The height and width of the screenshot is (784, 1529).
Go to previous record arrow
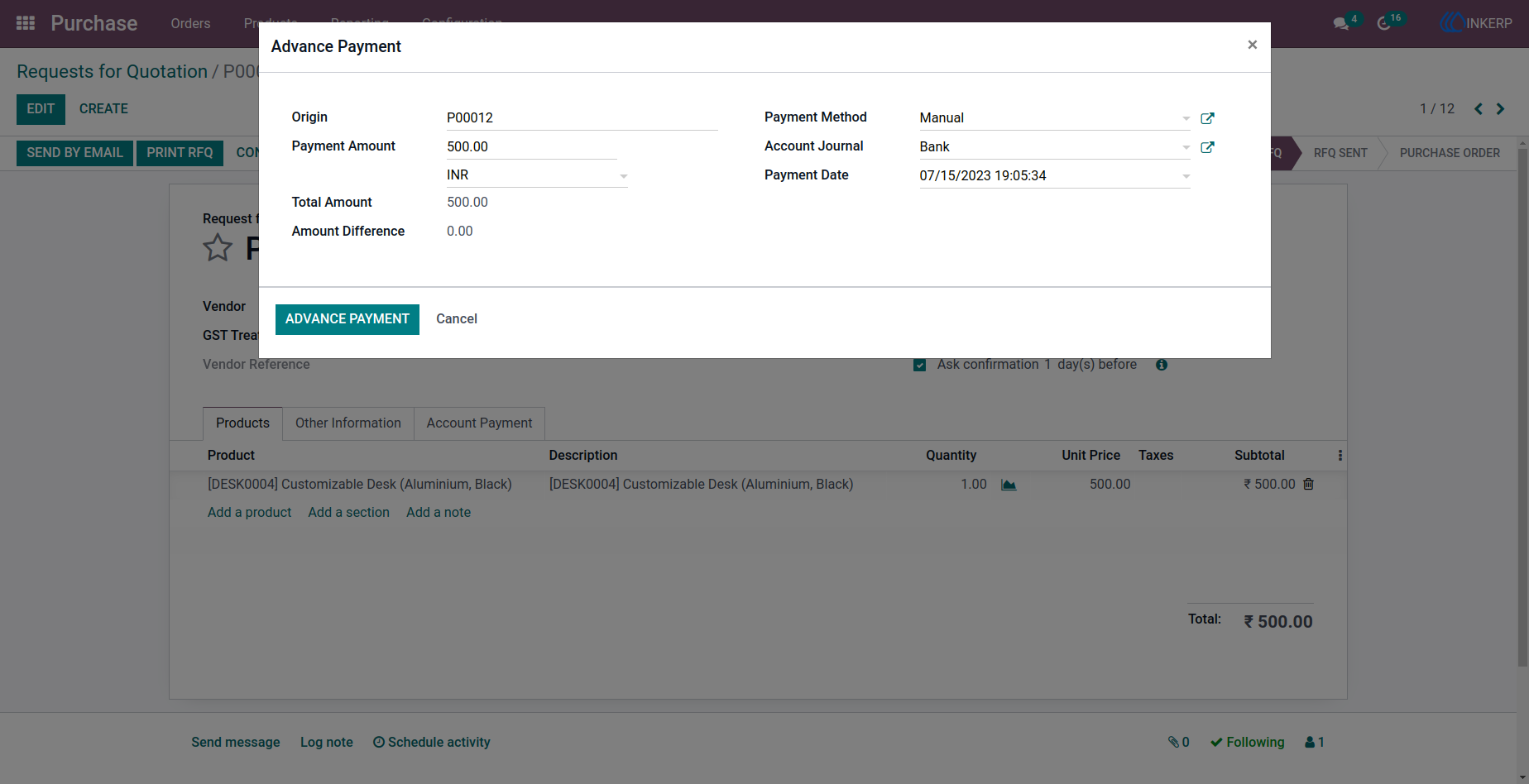click(1479, 109)
